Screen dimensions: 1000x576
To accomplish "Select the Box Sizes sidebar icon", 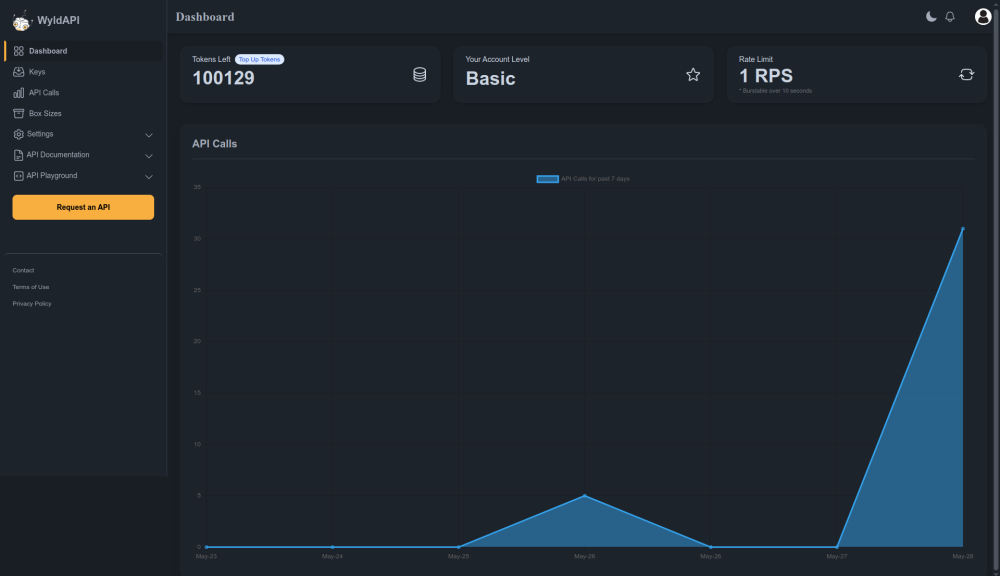I will click(x=18, y=113).
